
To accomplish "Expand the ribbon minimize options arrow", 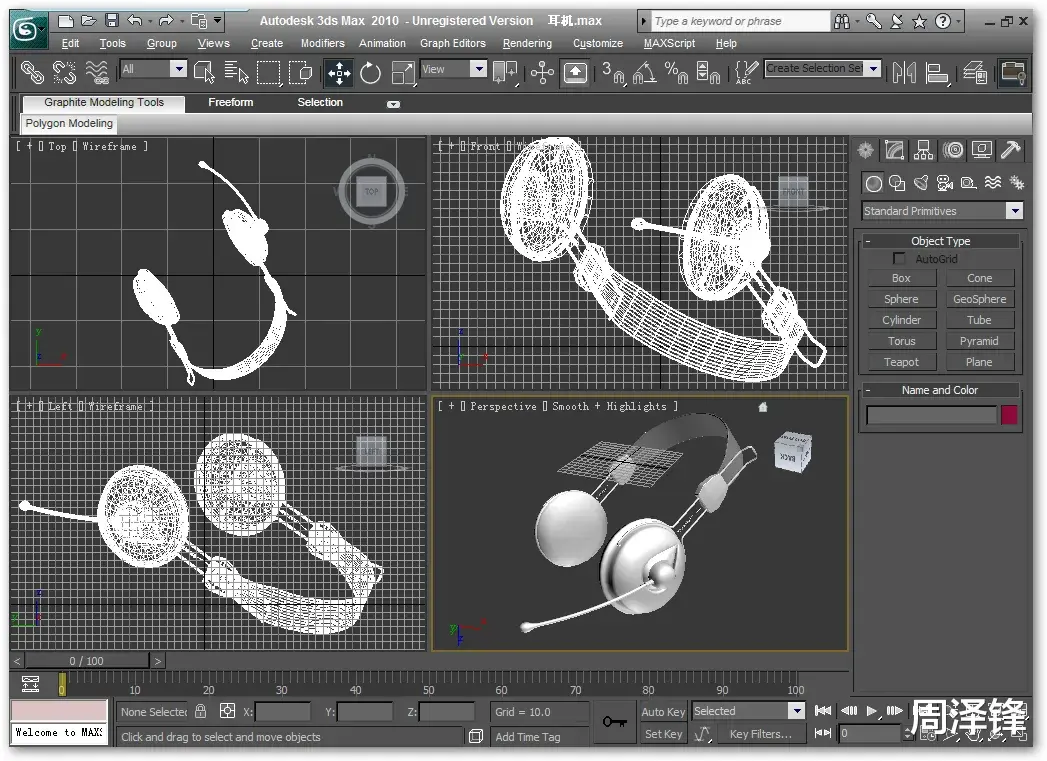I will pos(393,104).
